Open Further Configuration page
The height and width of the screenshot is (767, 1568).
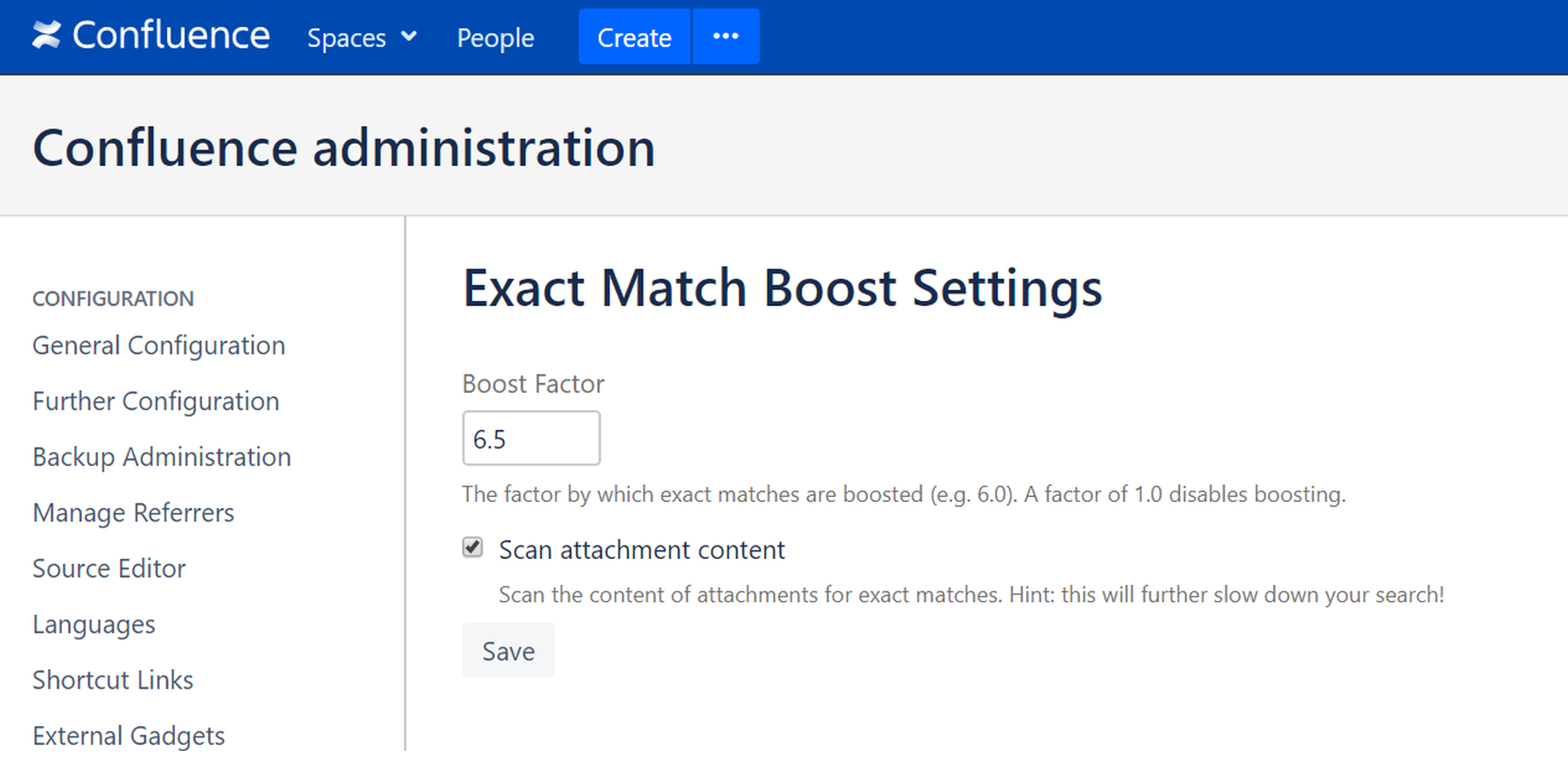pyautogui.click(x=156, y=401)
